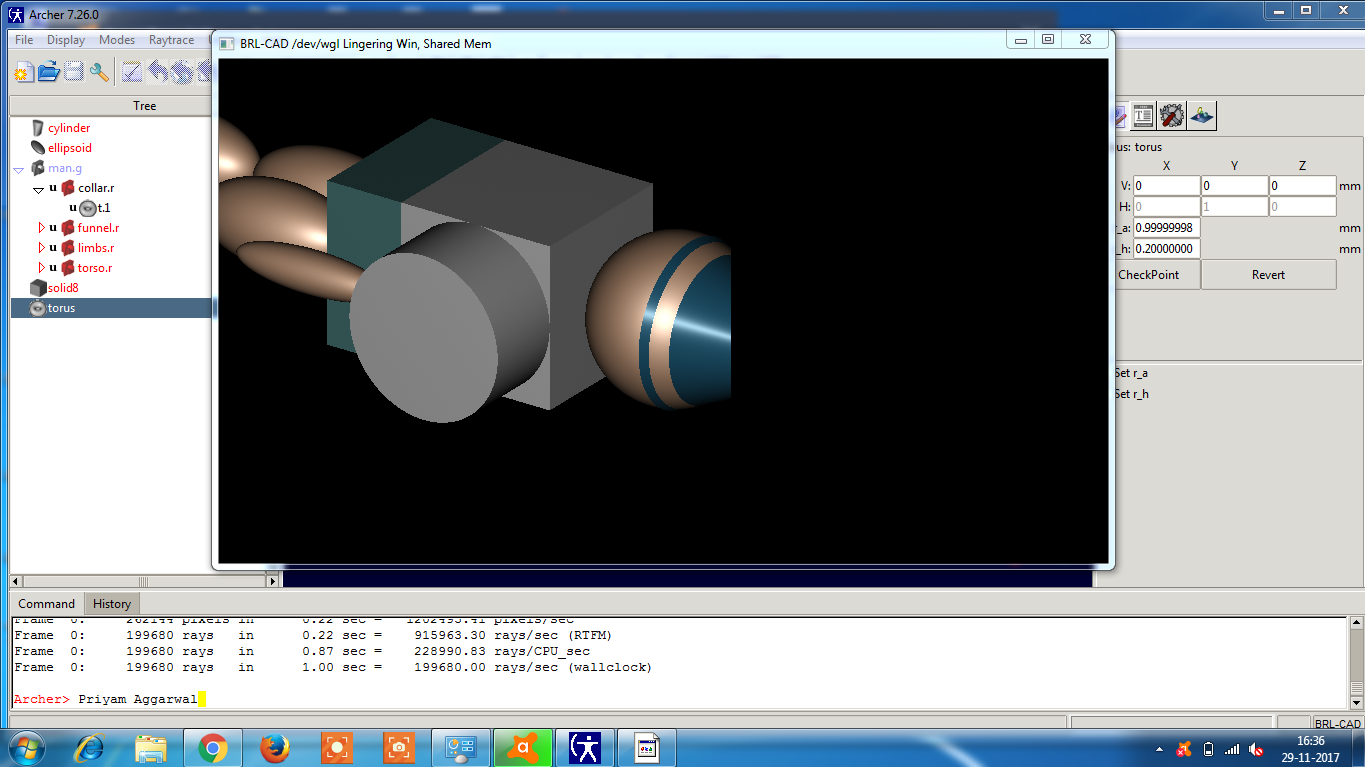Select the t.1 torus child node
The image size is (1365, 767).
pyautogui.click(x=103, y=208)
